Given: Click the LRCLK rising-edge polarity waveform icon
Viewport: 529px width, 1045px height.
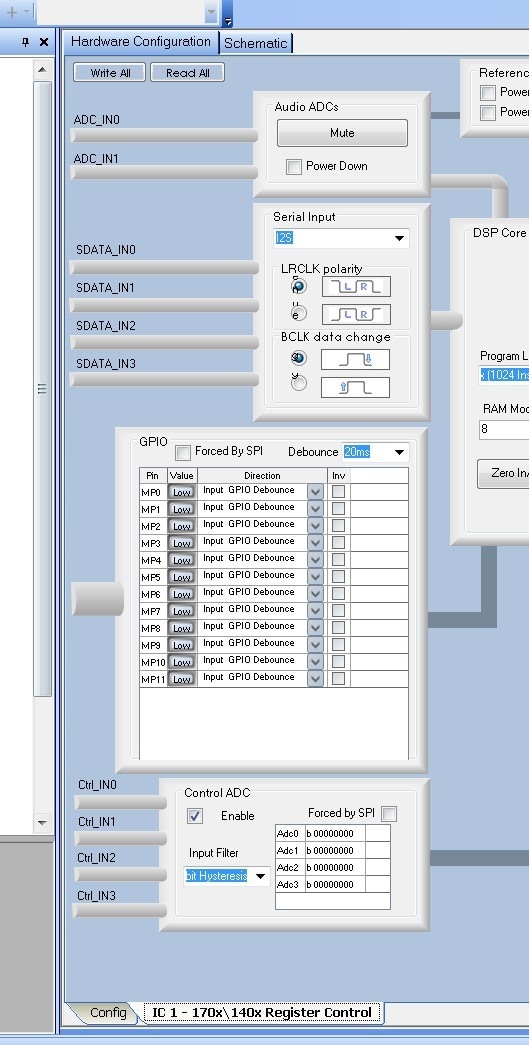Looking at the screenshot, I should coord(356,314).
